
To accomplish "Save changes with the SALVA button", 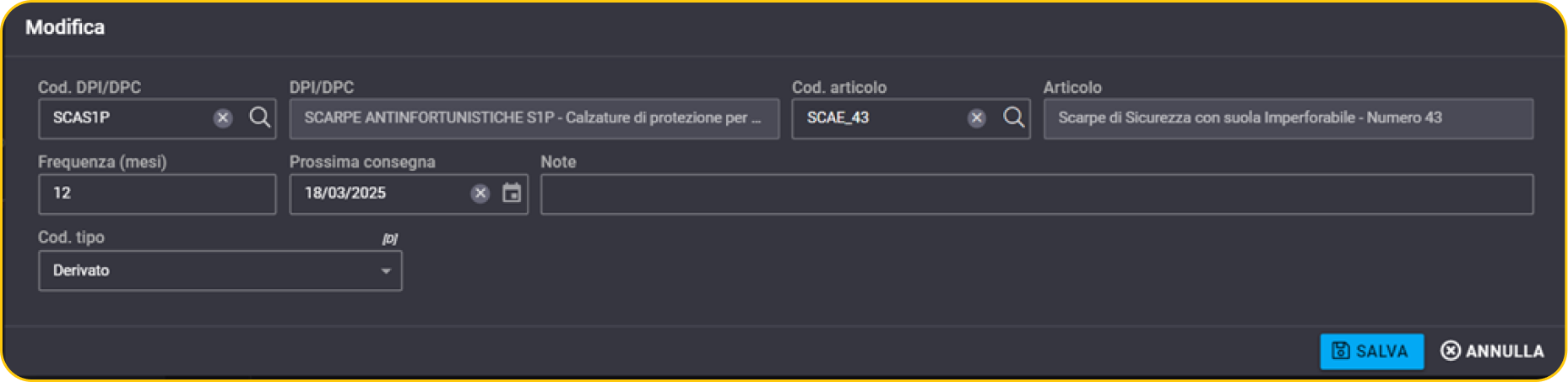I will coord(1371,351).
